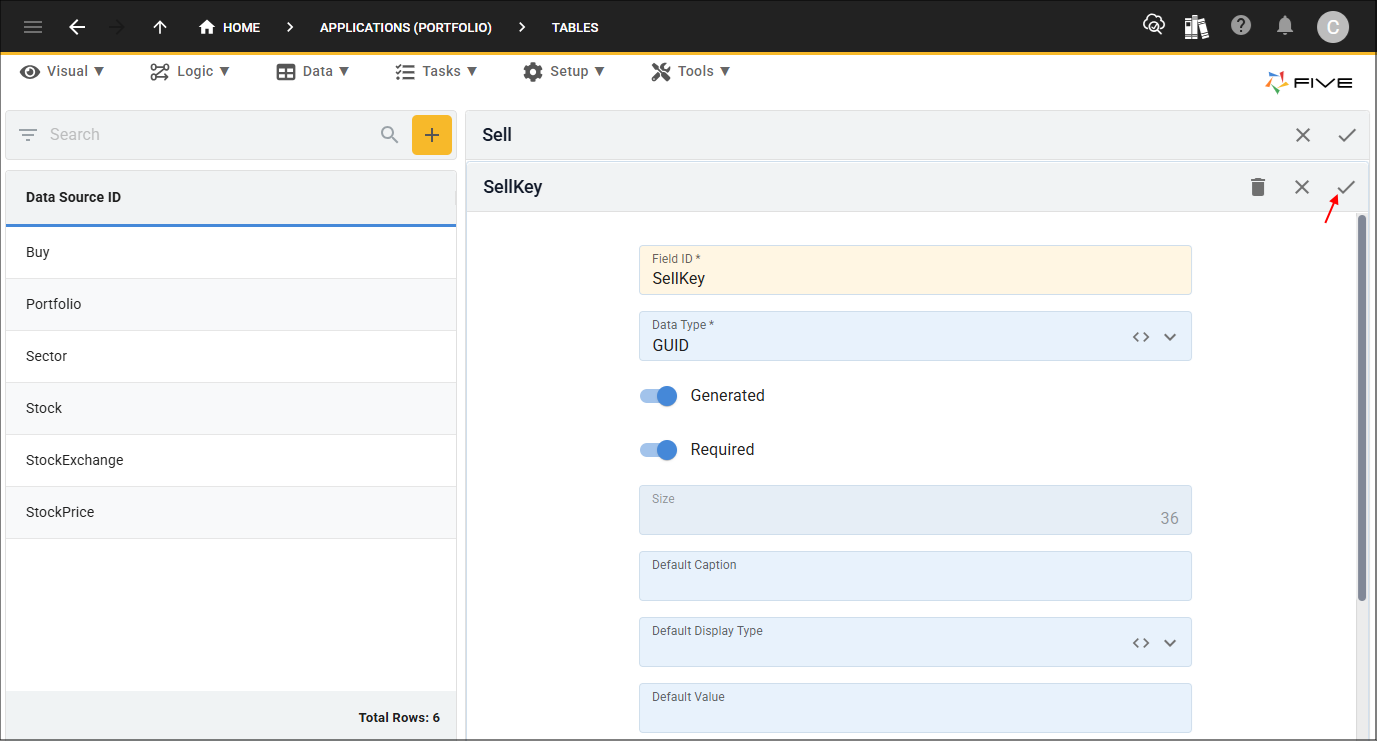Open the library books icon
The image size is (1377, 741).
(1197, 26)
